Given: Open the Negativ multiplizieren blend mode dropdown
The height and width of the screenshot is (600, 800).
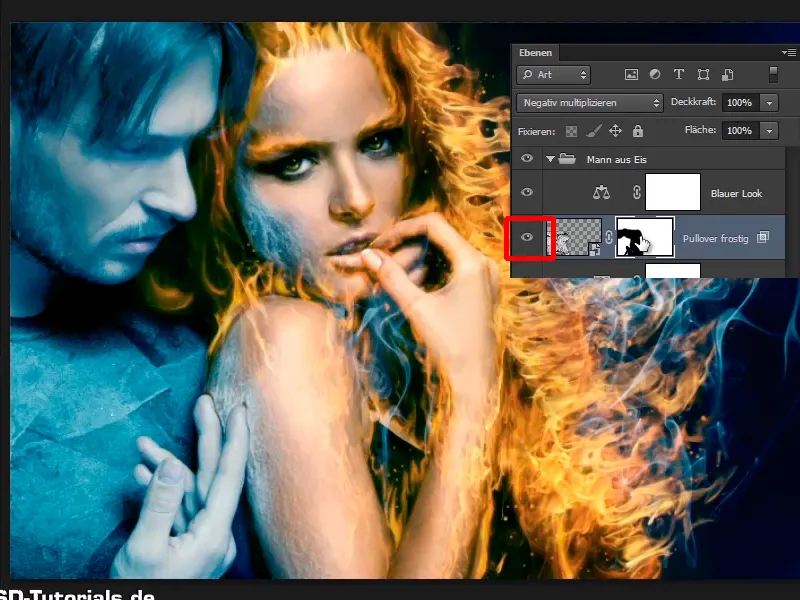Looking at the screenshot, I should (x=590, y=103).
